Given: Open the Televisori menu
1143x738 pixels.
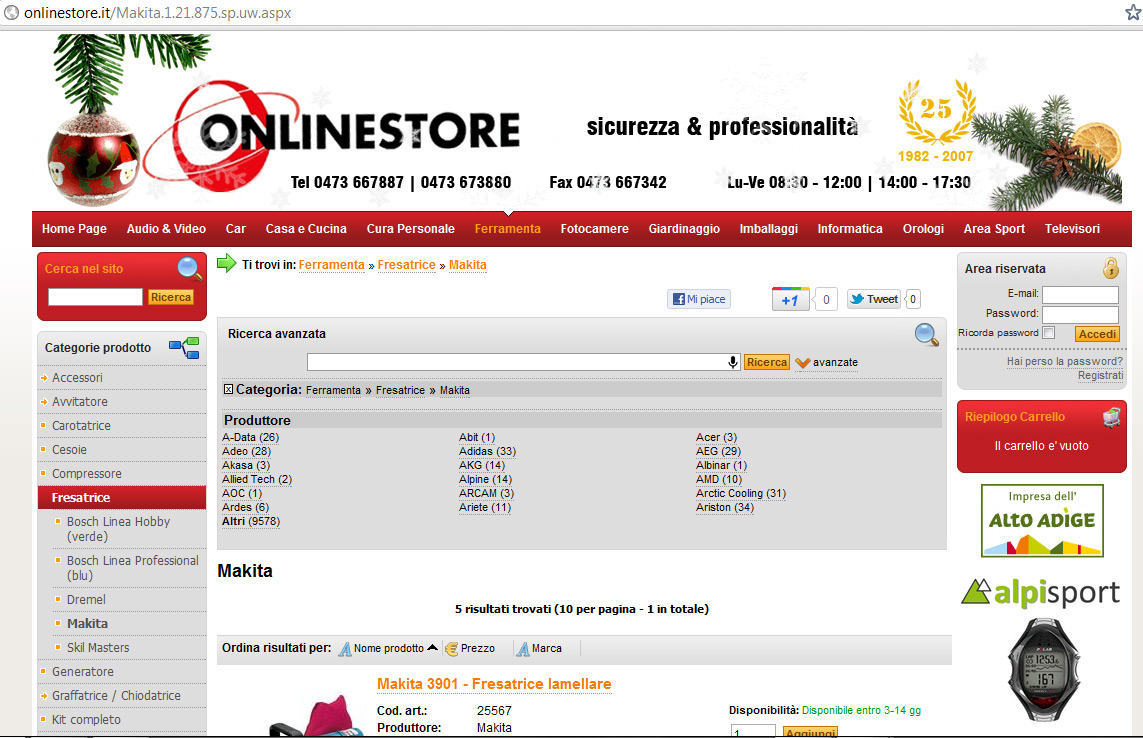Looking at the screenshot, I should (x=1072, y=229).
